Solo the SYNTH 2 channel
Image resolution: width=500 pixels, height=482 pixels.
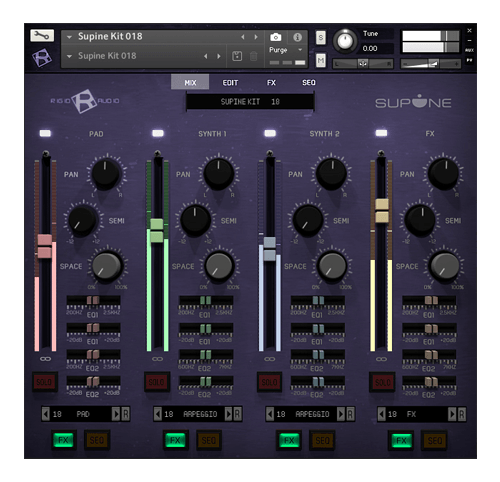(x=269, y=382)
